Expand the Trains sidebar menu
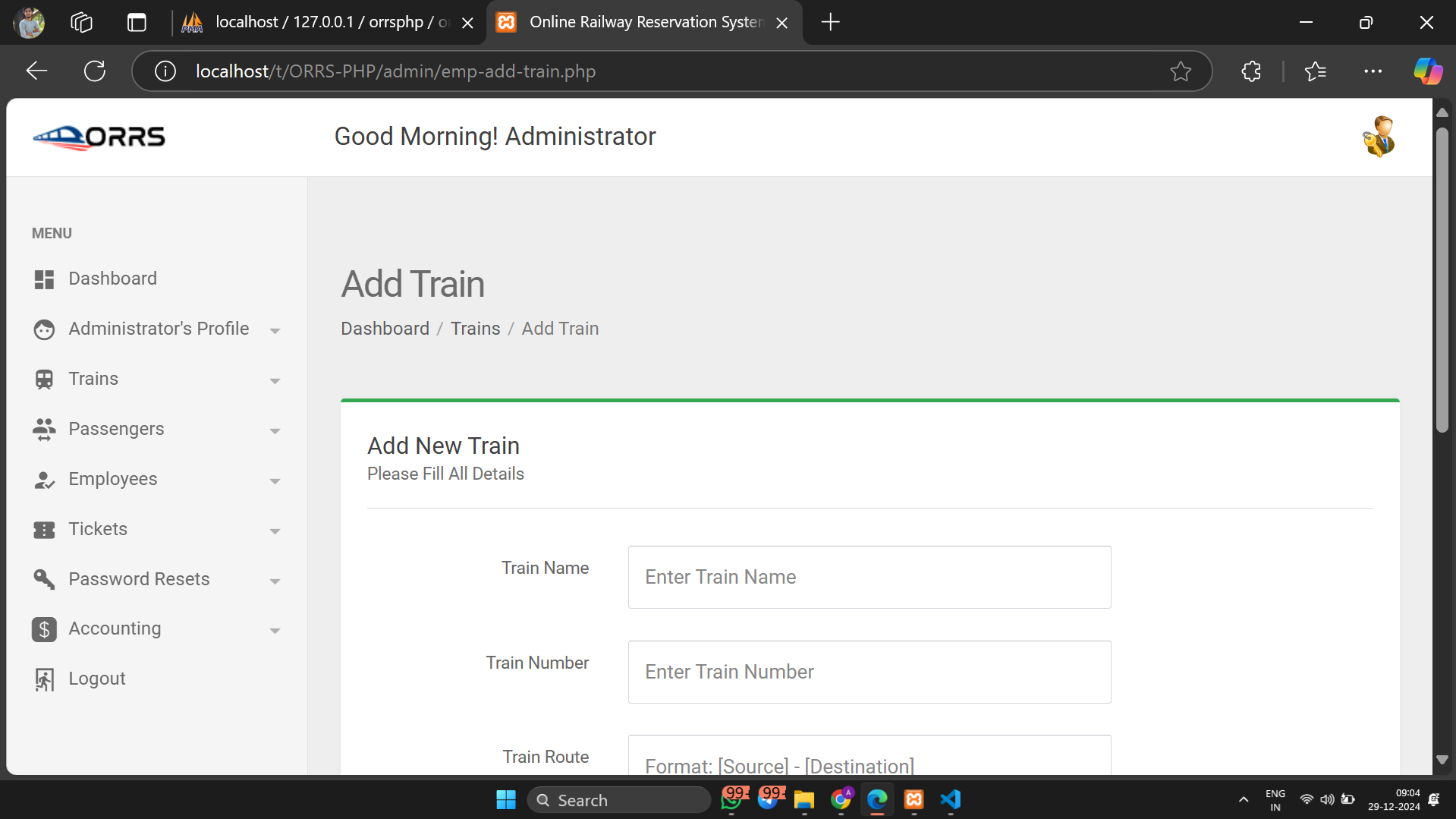1456x819 pixels. point(275,381)
